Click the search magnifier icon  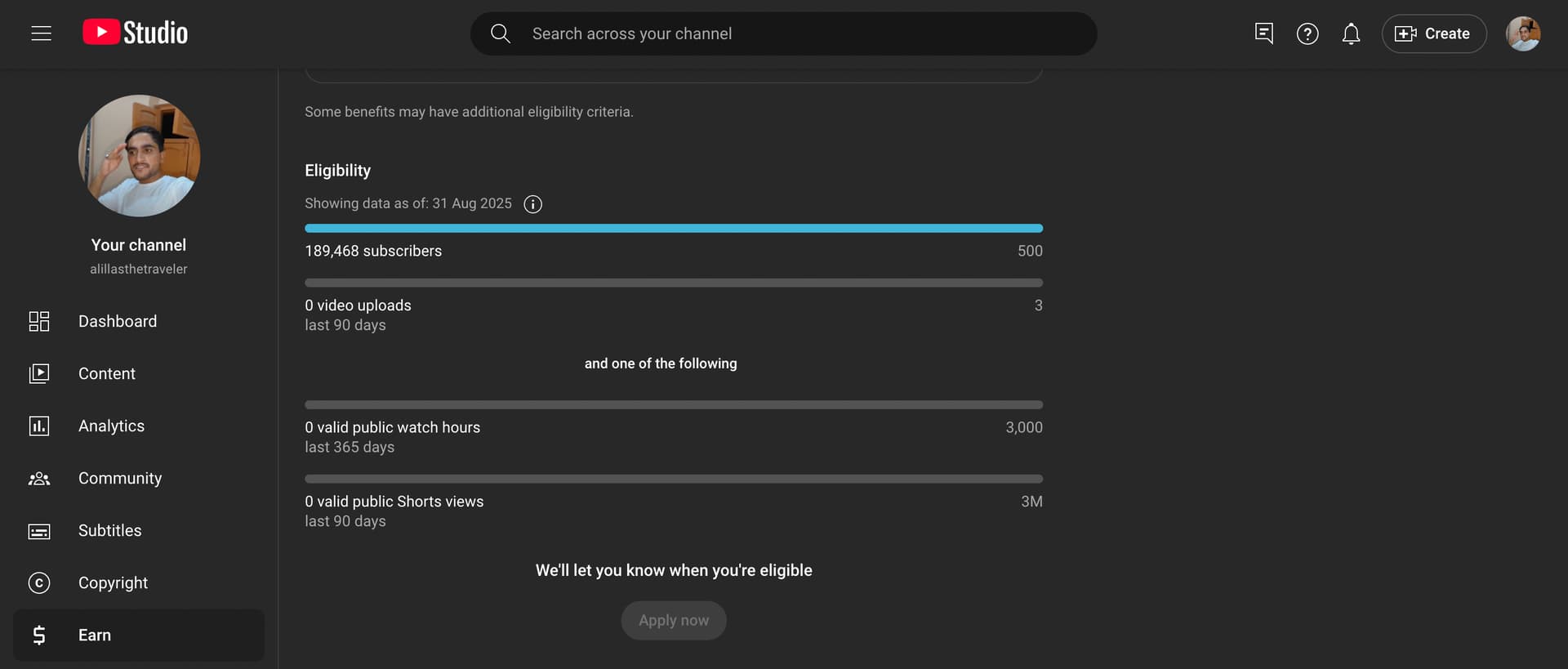tap(500, 33)
